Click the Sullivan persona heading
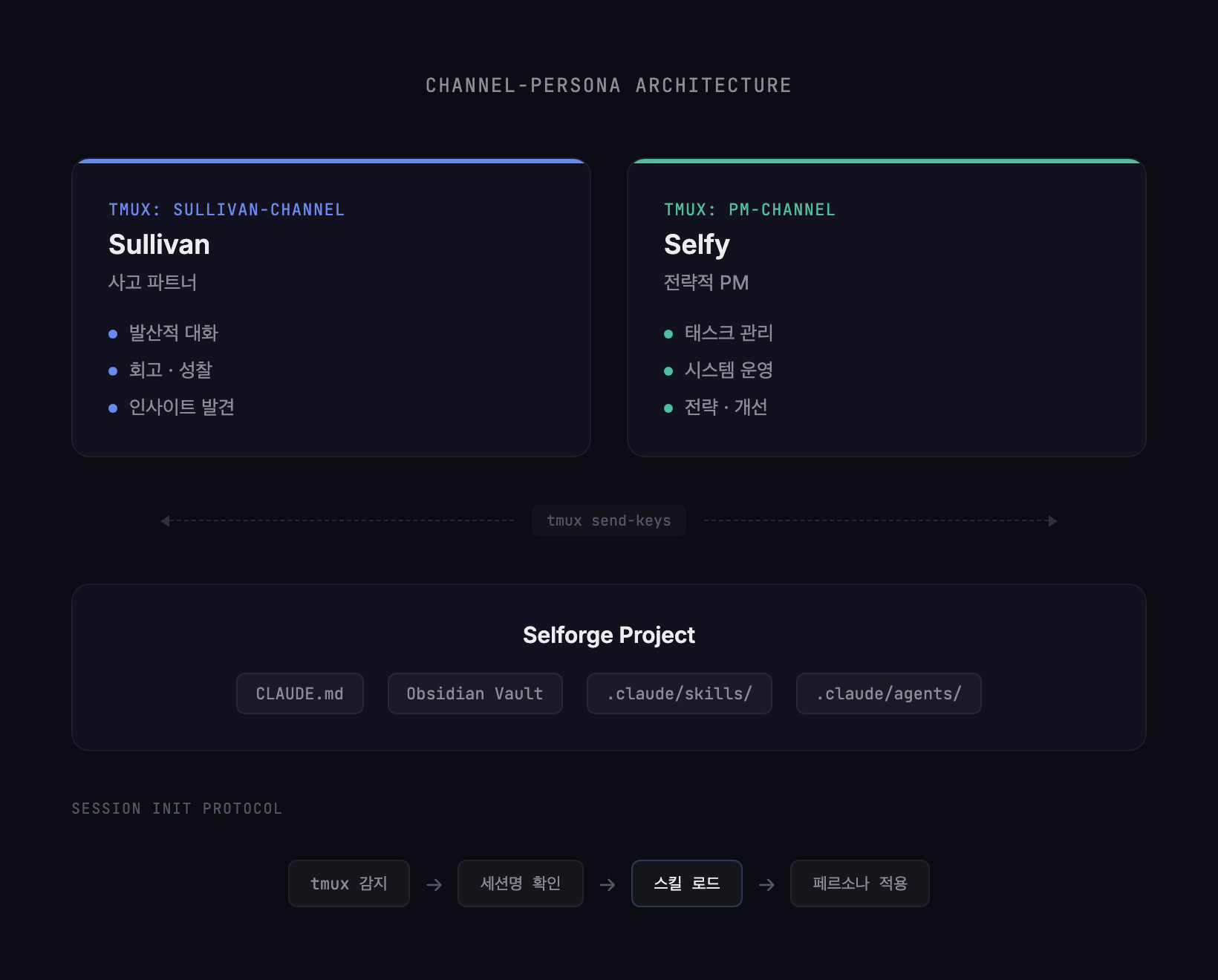The image size is (1218, 980). pos(159,244)
